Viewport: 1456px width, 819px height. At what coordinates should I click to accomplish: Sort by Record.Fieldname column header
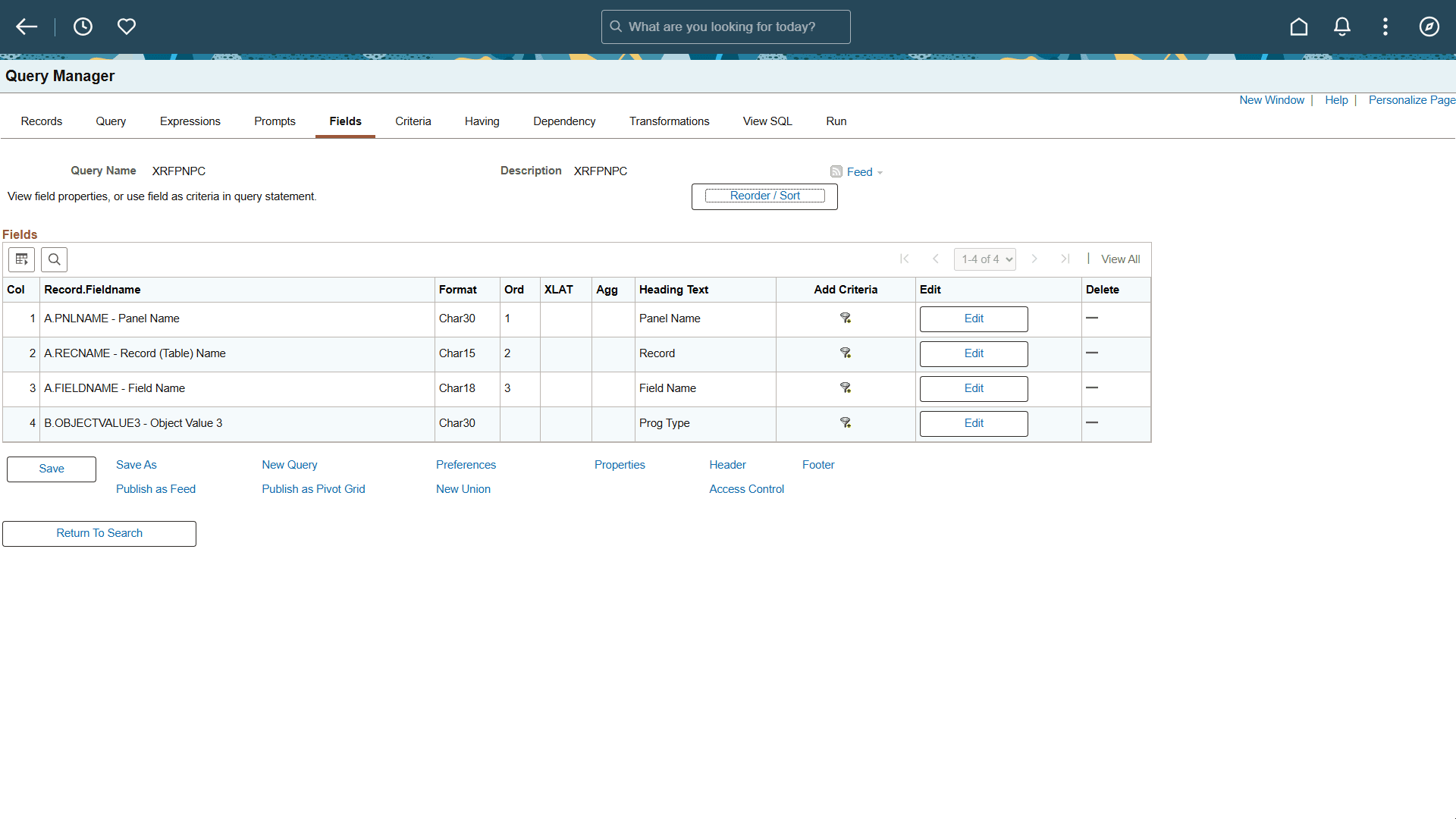point(93,290)
